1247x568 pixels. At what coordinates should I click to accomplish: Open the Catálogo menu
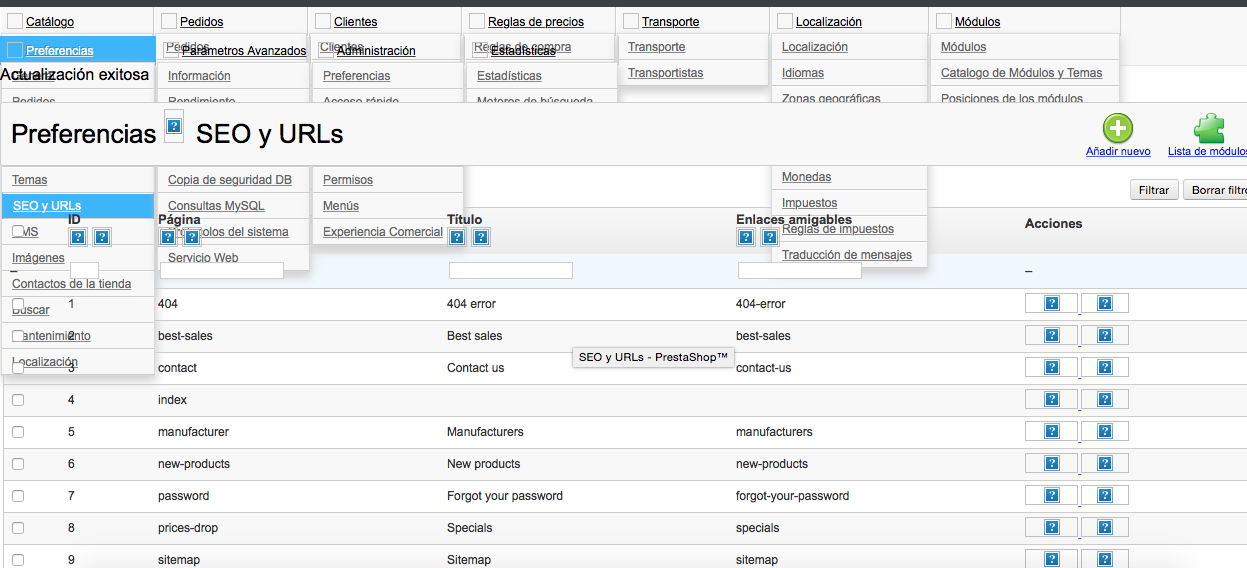[x=49, y=21]
